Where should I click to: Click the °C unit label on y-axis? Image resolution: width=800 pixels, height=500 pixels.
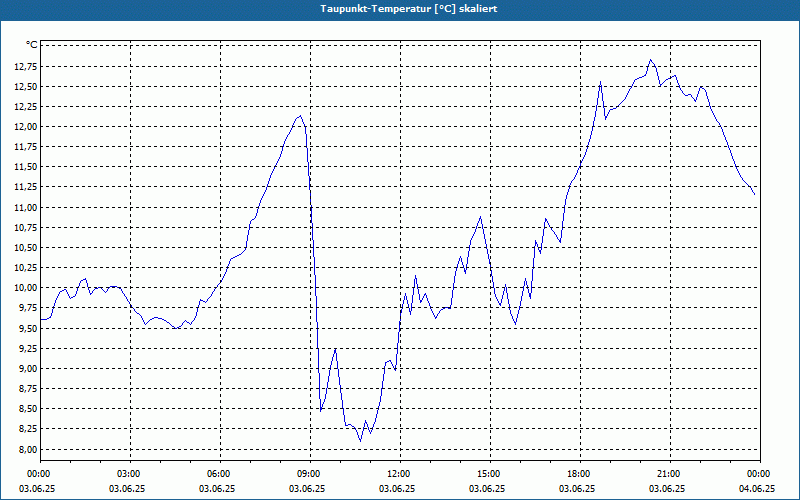[32, 45]
